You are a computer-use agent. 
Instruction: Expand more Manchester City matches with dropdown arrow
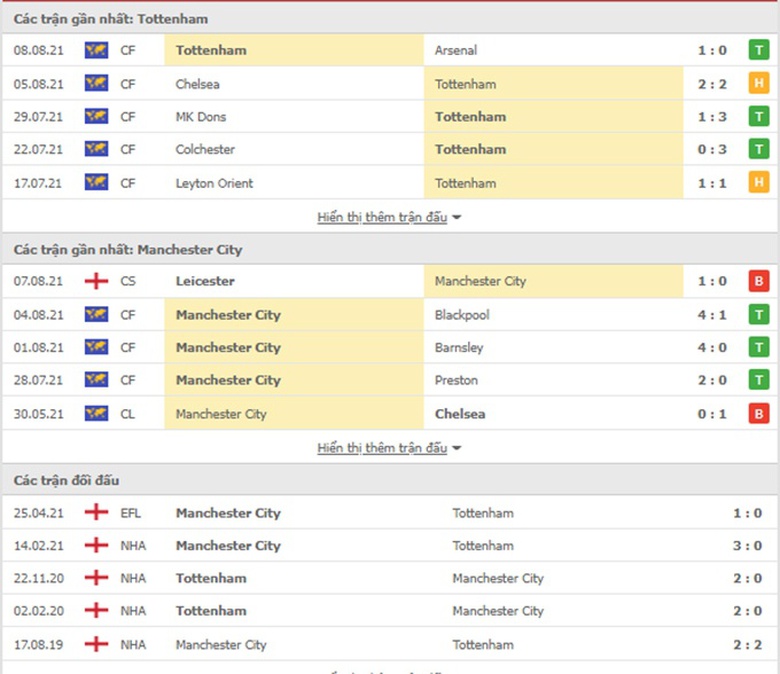(x=457, y=448)
